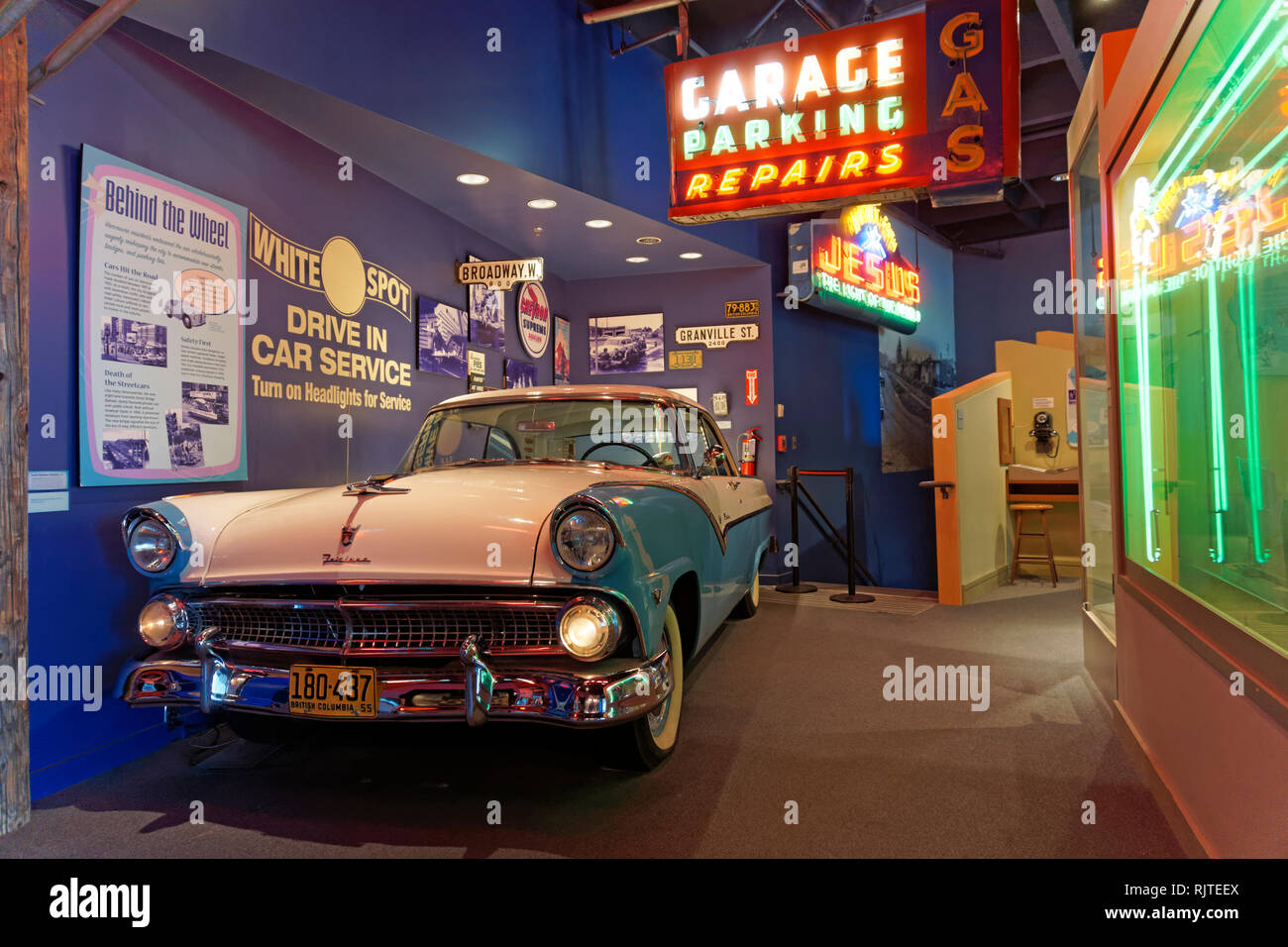Image resolution: width=1288 pixels, height=947 pixels.
Task: Click the Cars Hit the Road subheading
Action: coord(130,270)
